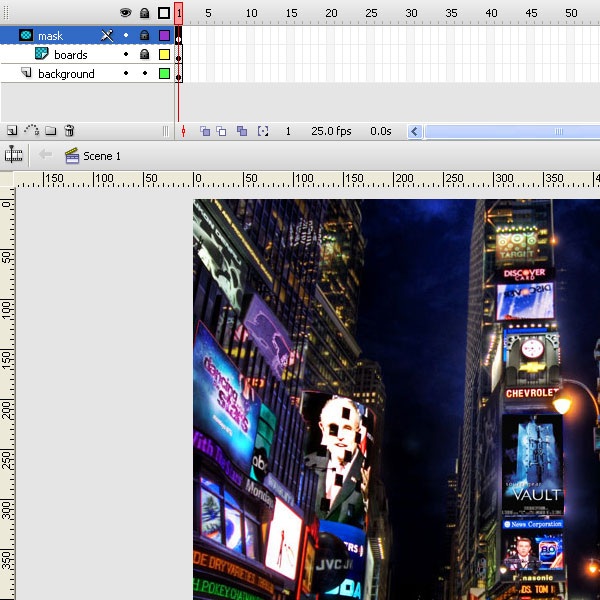Click the Edit Multiple Frames icon
Screen dimensions: 600x600
tap(241, 131)
